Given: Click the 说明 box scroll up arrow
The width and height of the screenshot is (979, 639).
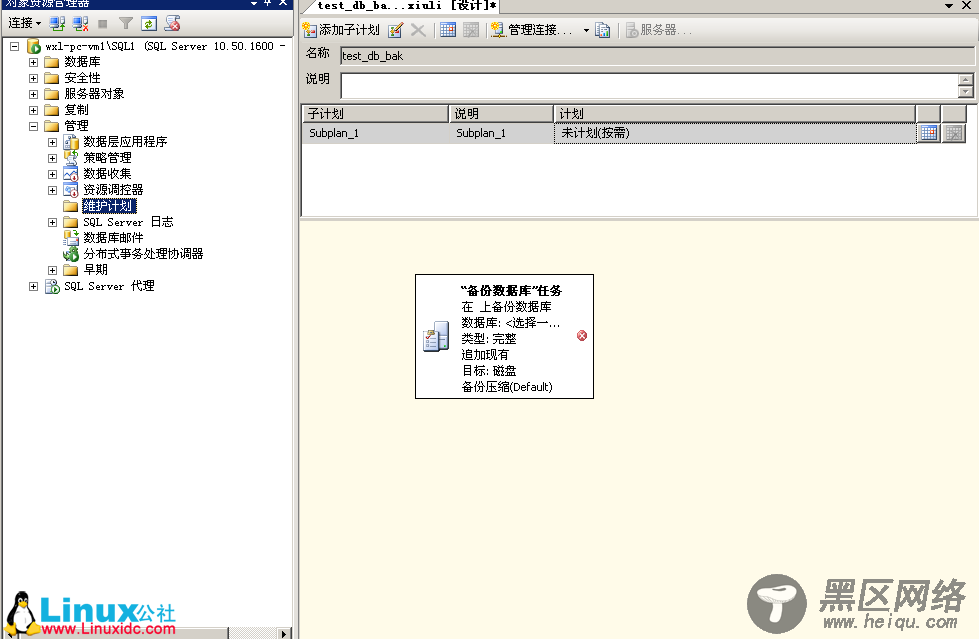Looking at the screenshot, I should [966, 80].
